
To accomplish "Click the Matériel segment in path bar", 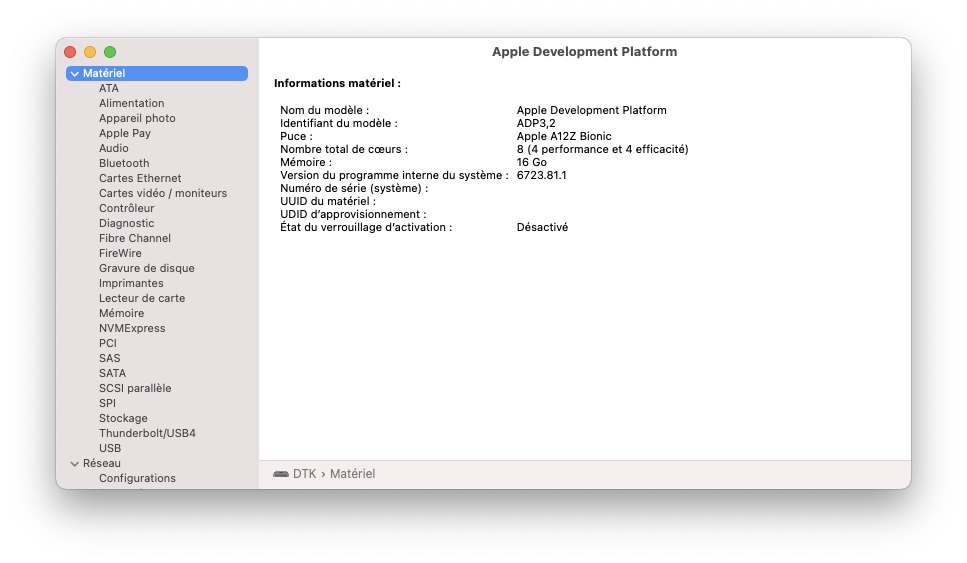I will coord(352,474).
